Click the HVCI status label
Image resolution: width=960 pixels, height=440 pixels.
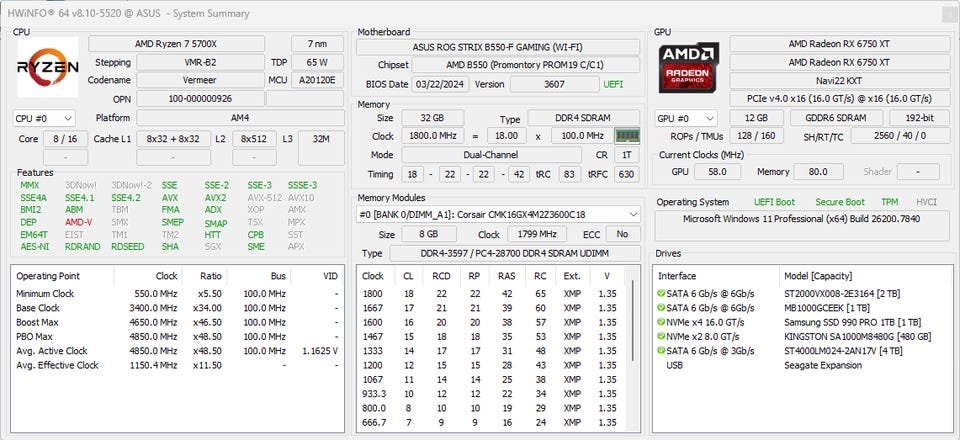926,202
